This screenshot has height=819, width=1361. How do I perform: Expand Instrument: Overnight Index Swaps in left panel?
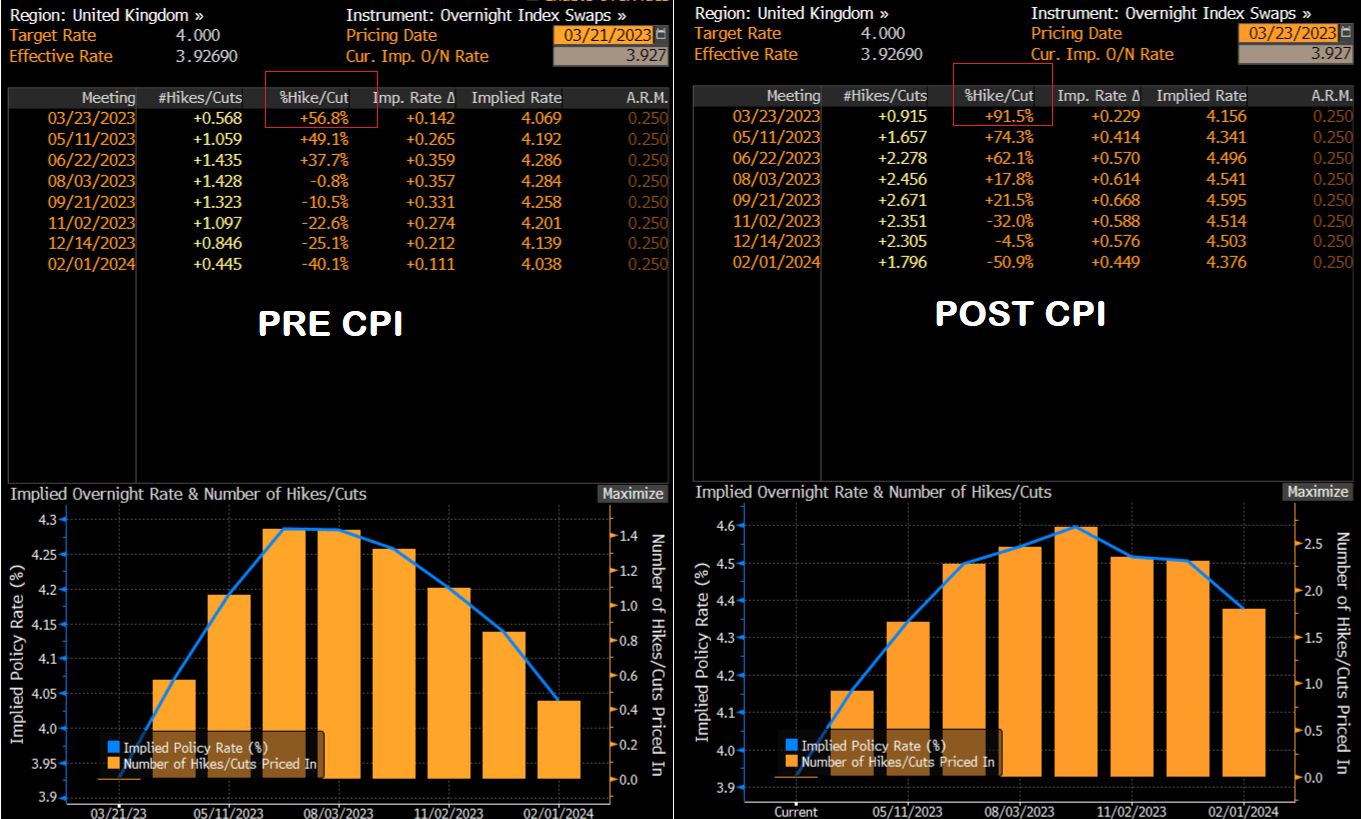click(486, 15)
